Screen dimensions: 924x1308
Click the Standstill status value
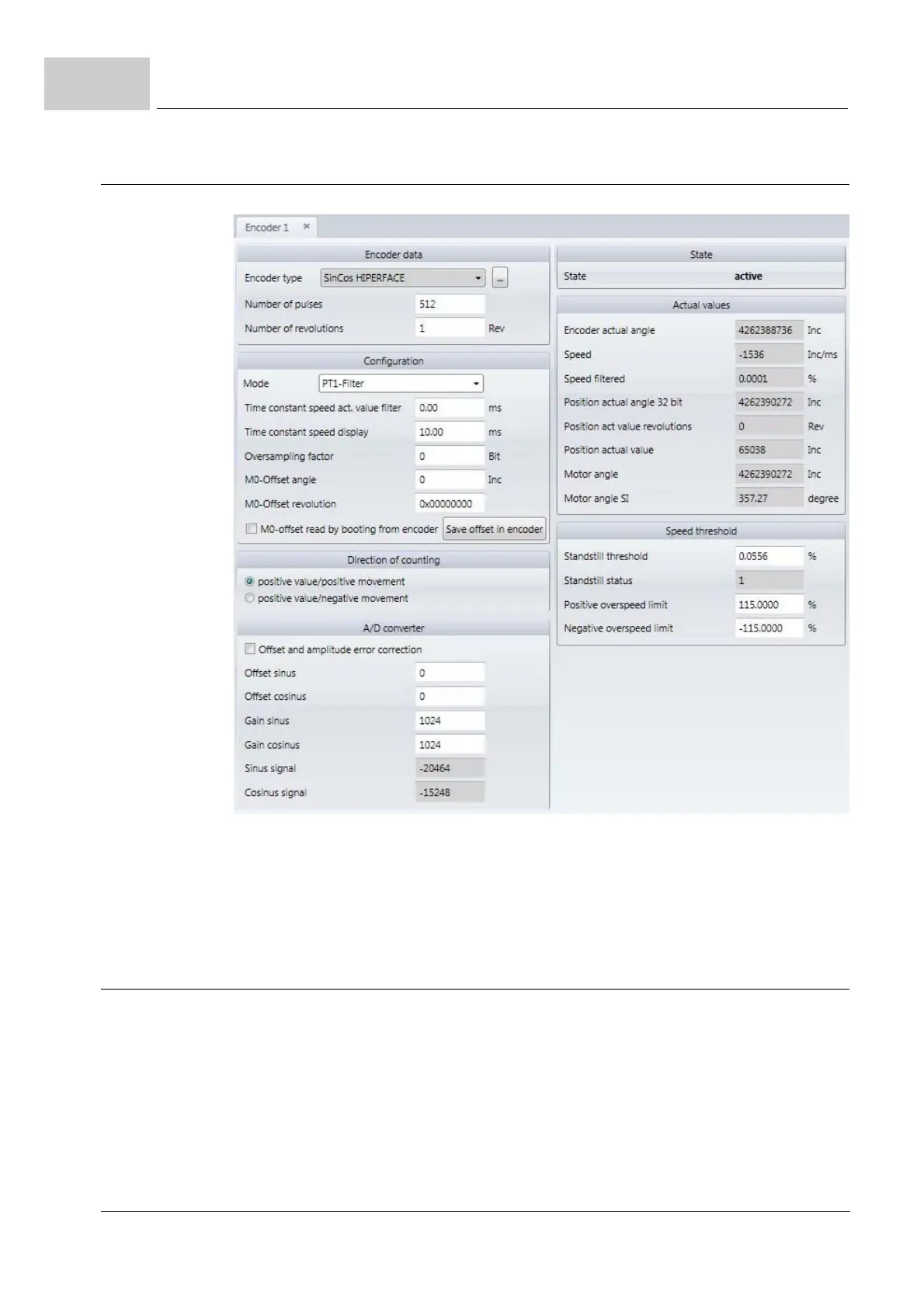pos(769,580)
